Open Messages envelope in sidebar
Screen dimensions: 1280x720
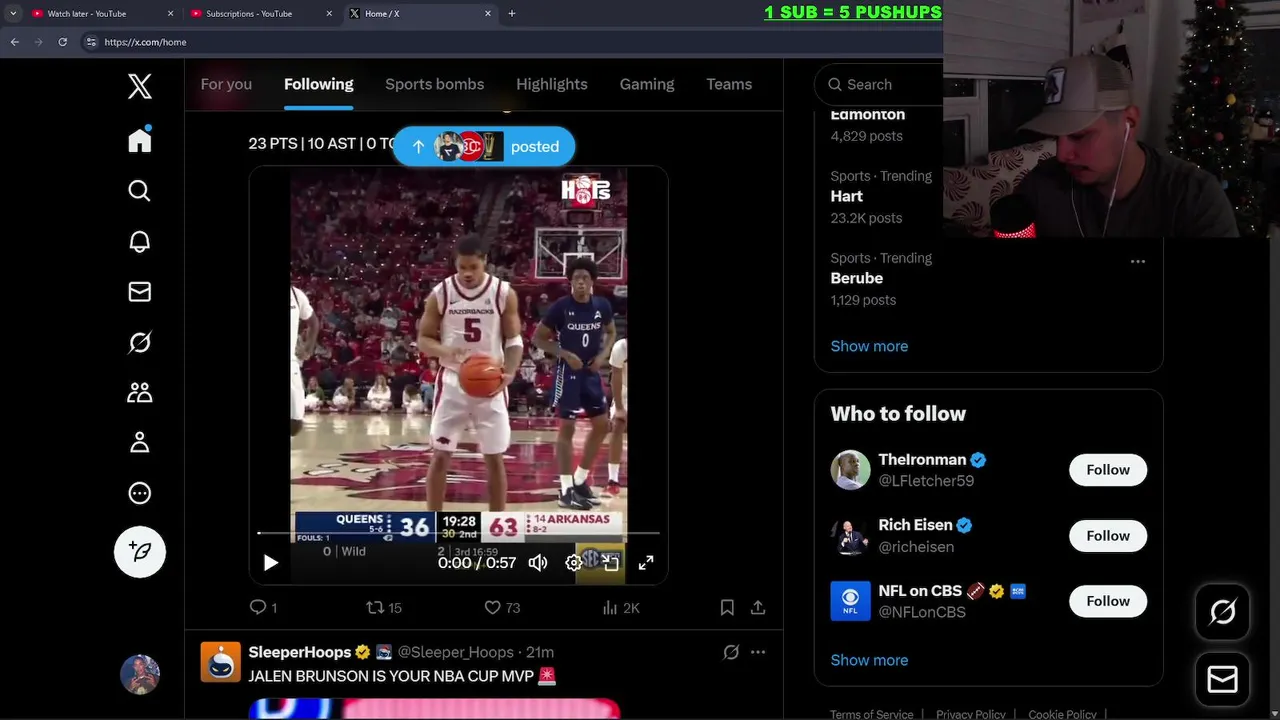[140, 292]
